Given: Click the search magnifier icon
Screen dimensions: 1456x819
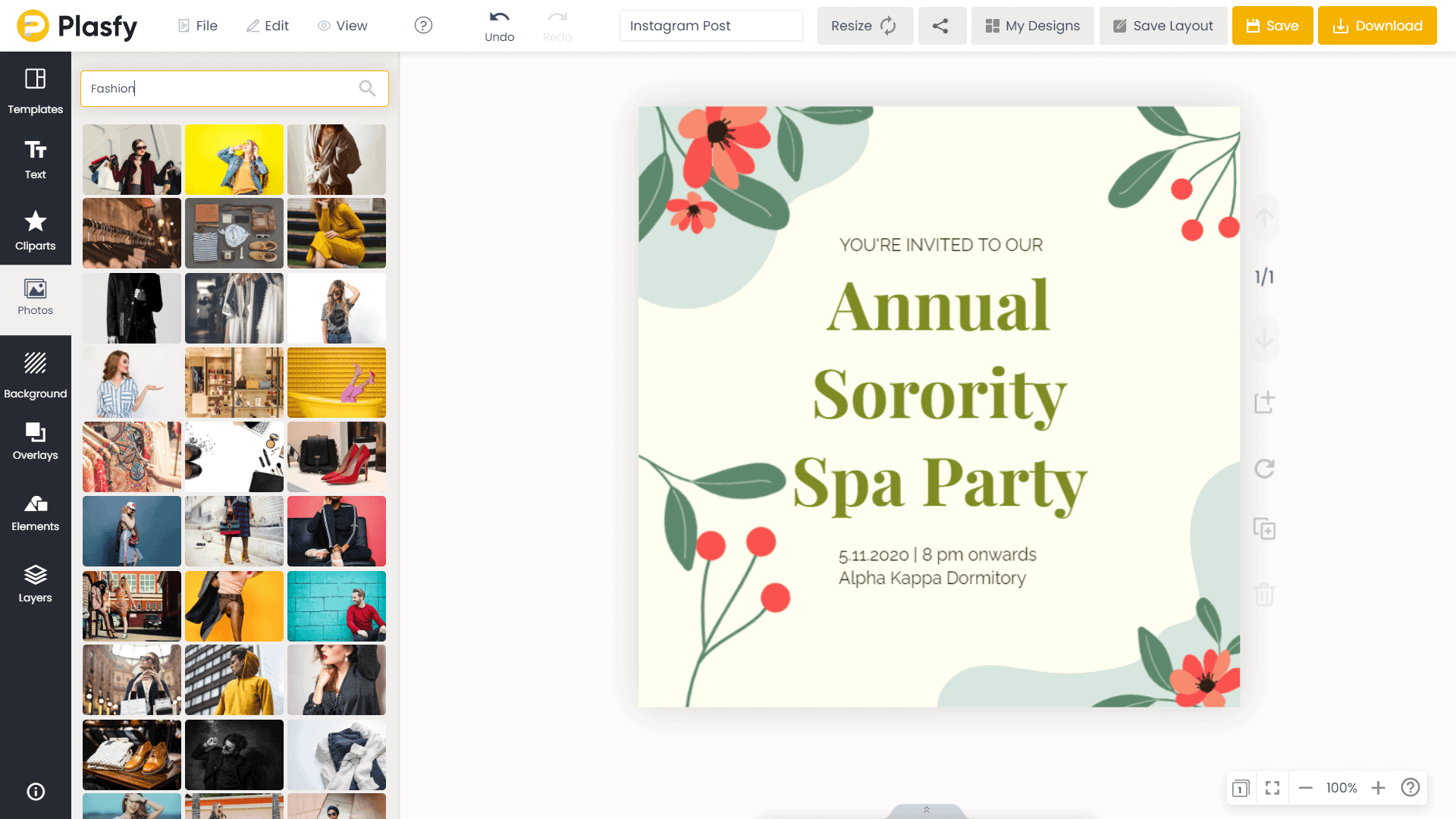Looking at the screenshot, I should point(367,89).
